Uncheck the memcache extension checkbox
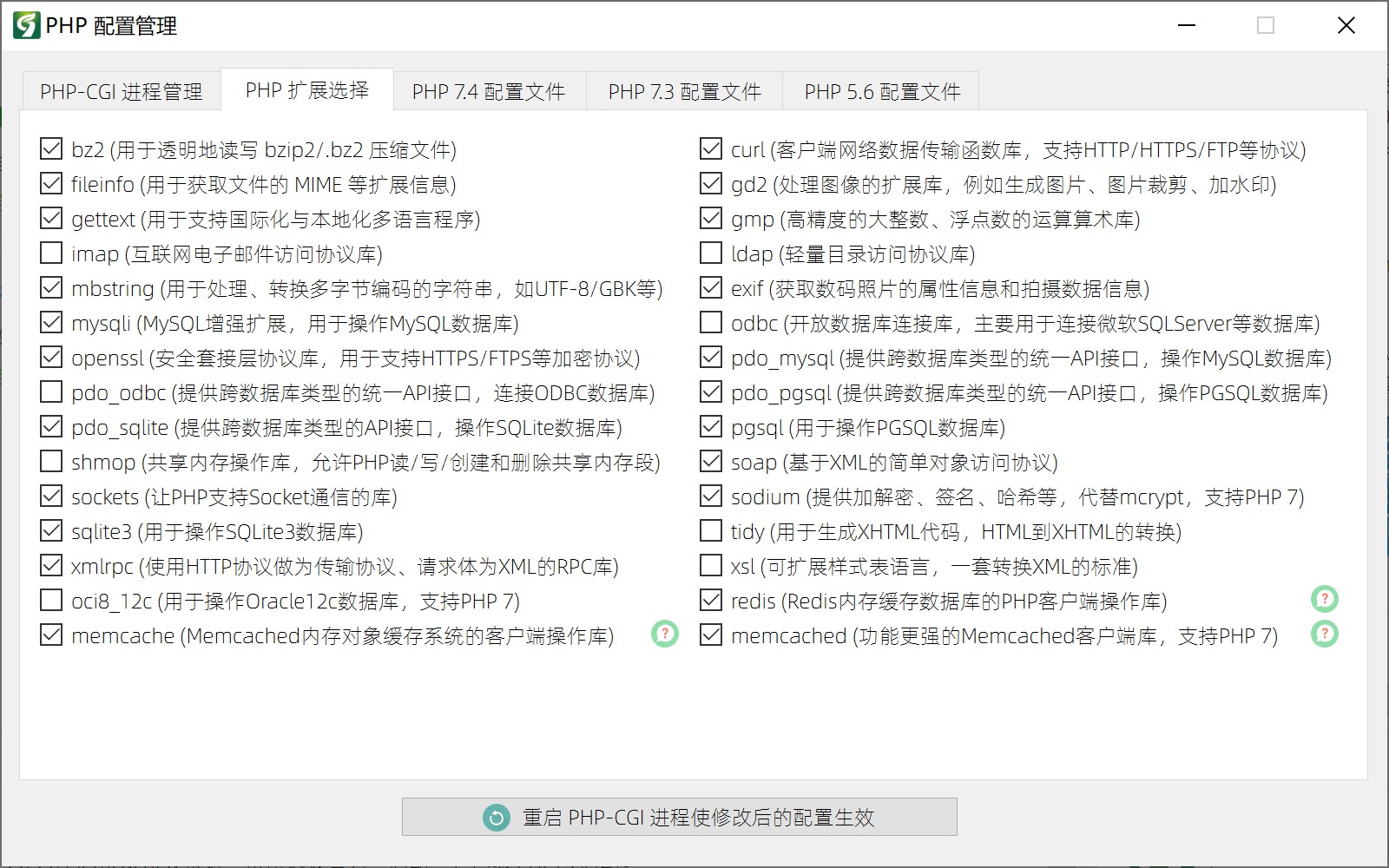1389x868 pixels. click(x=51, y=635)
